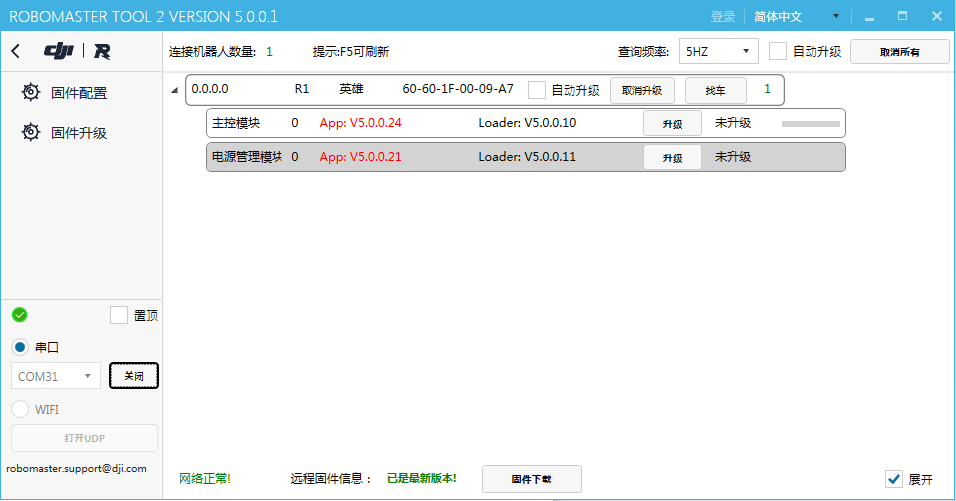
Task: Click the back arrow icon
Action: [16, 51]
